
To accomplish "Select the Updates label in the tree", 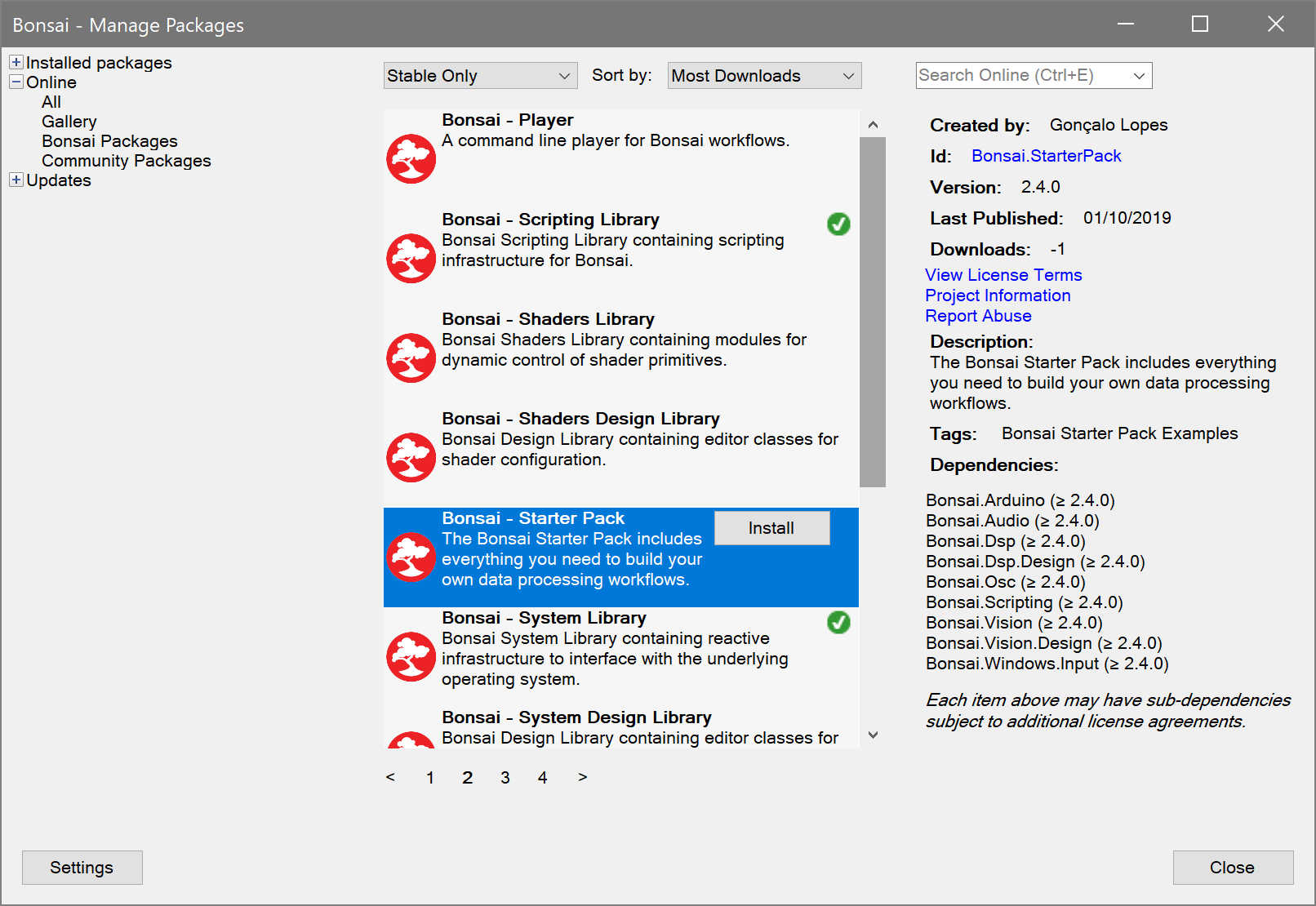I will coord(59,180).
